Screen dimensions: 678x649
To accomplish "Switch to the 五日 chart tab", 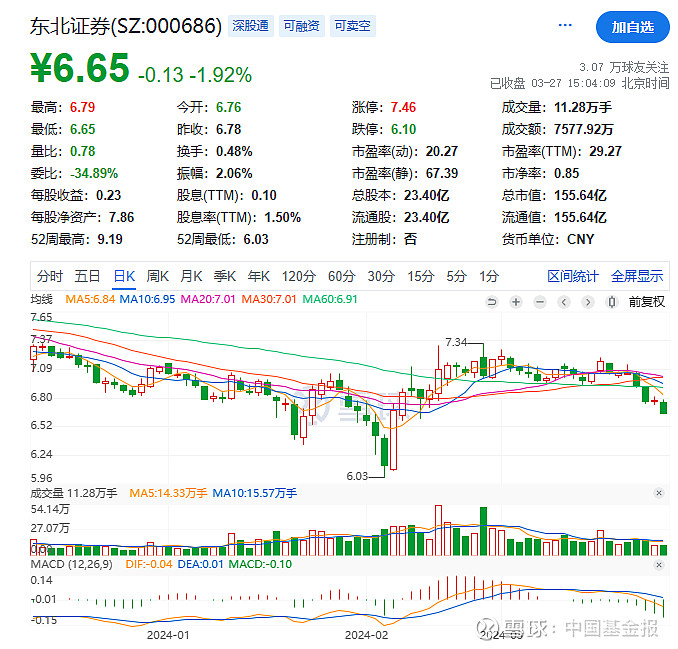I will (x=87, y=276).
